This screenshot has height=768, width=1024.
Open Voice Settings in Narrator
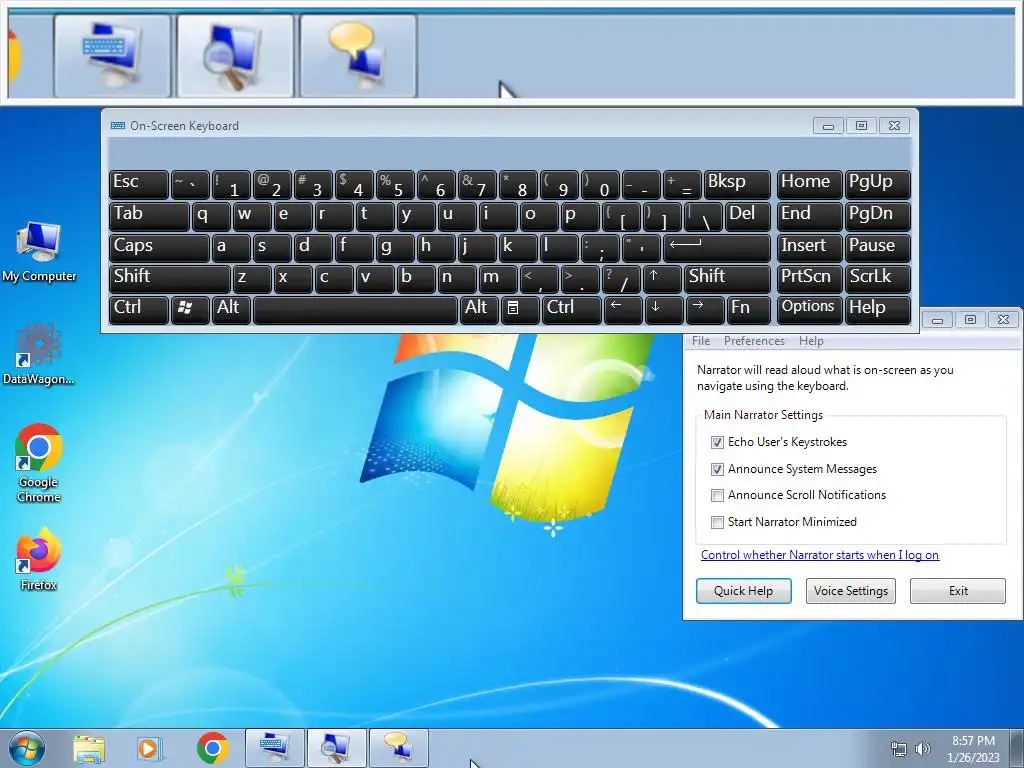point(850,591)
